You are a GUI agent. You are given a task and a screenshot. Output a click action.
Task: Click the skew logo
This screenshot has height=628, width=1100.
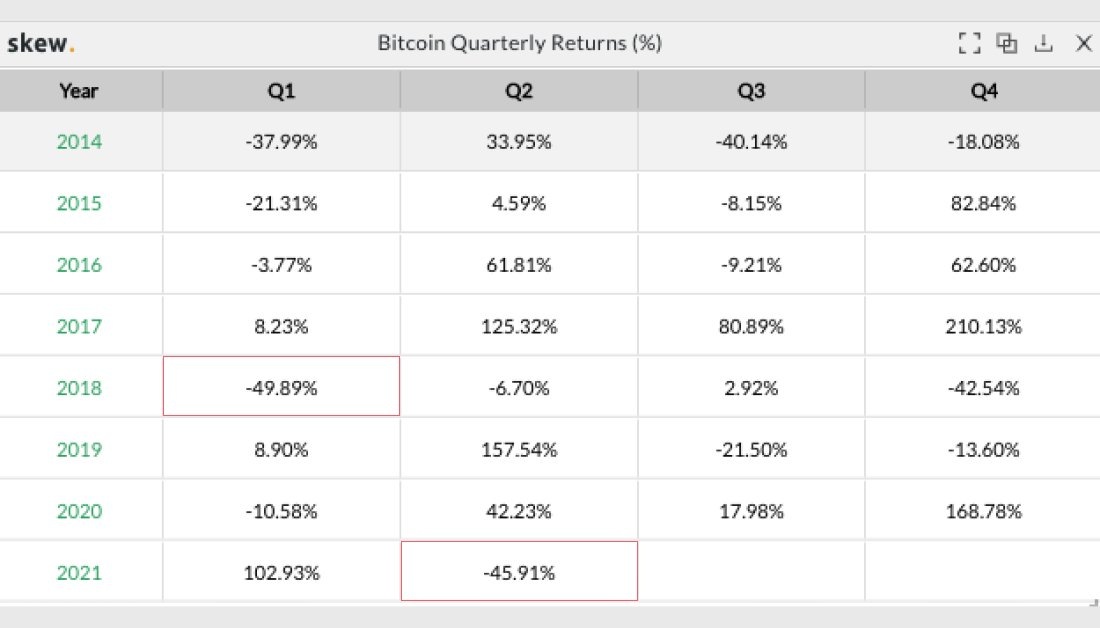41,43
